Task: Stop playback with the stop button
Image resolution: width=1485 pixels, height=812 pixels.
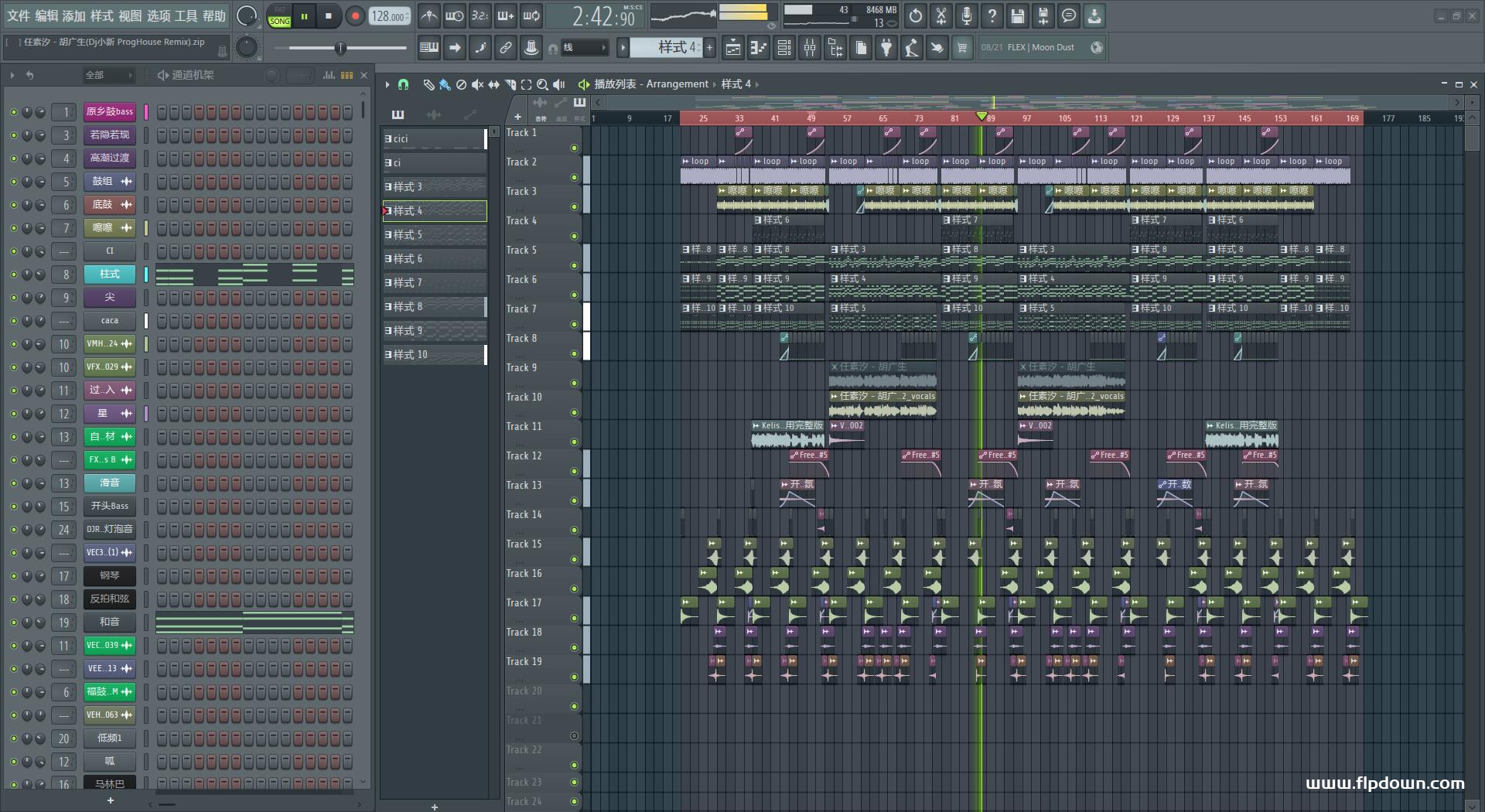Action: (x=329, y=16)
